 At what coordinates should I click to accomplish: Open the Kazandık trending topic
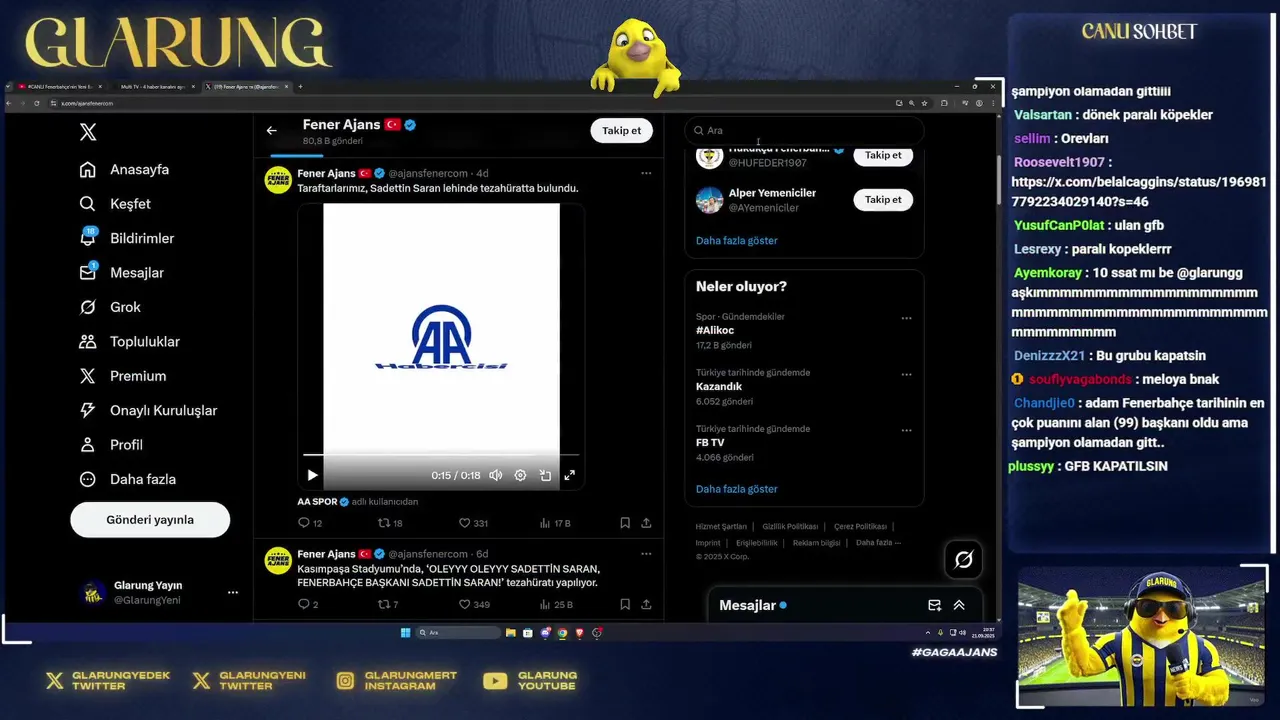coord(719,386)
